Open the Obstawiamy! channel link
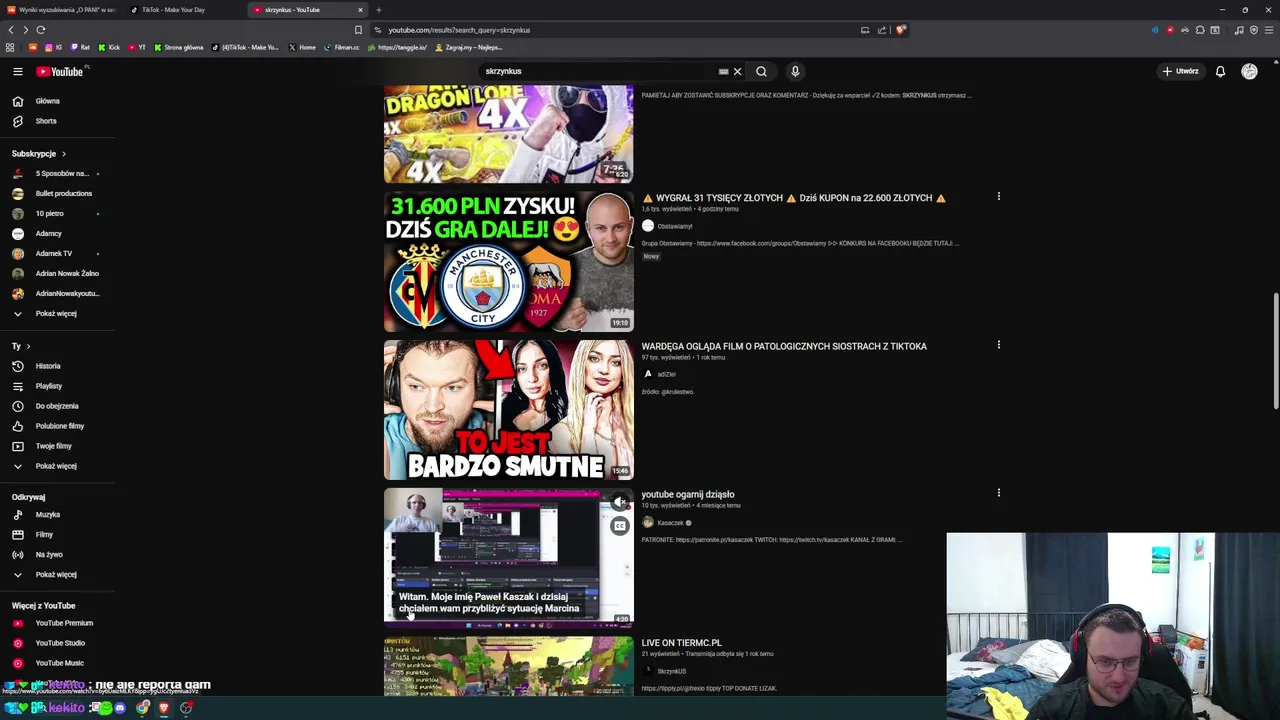The image size is (1280, 720). [x=674, y=226]
